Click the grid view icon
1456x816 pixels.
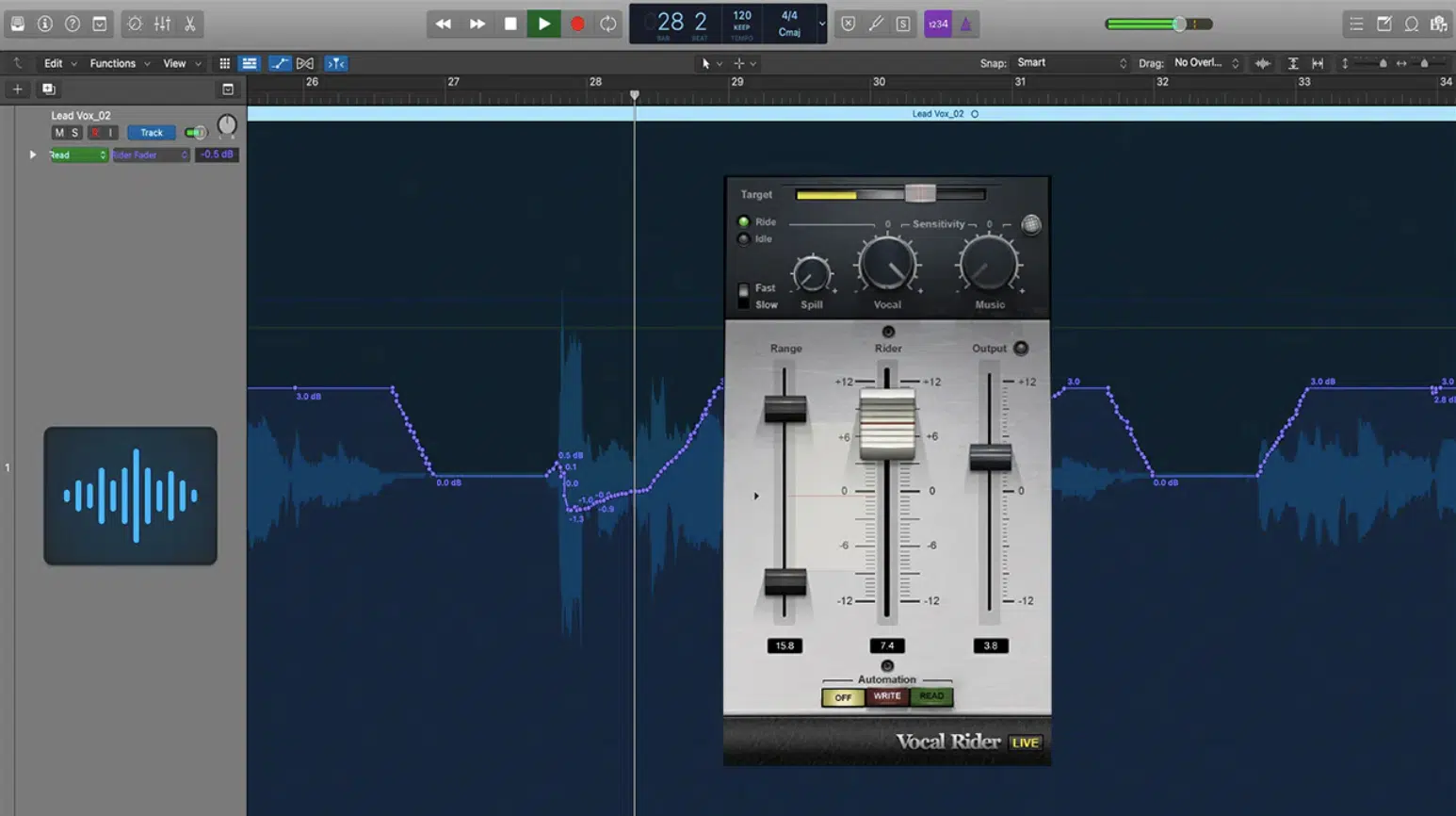(x=224, y=63)
